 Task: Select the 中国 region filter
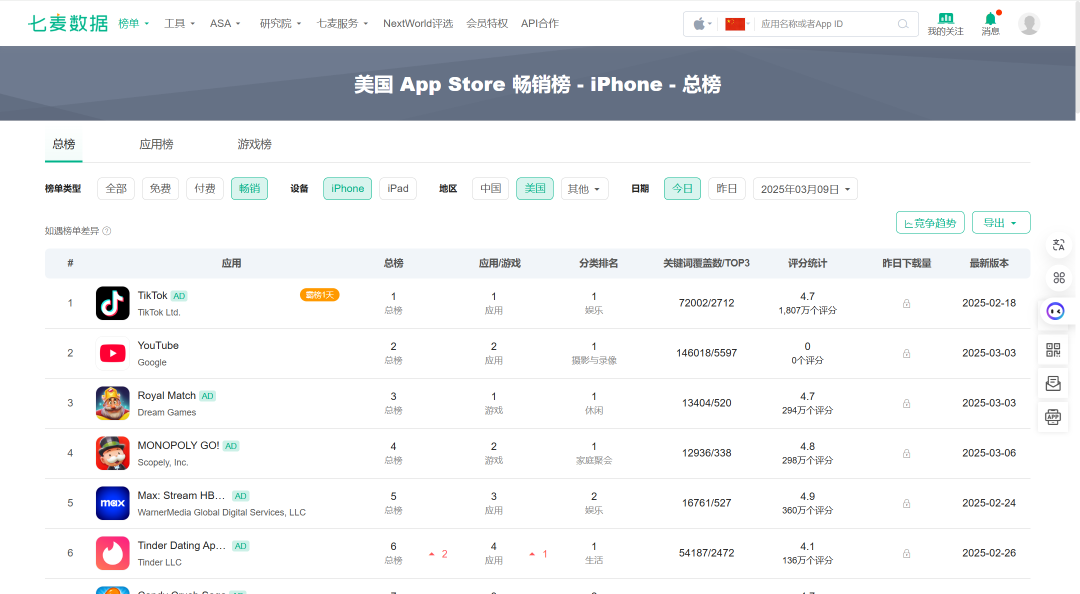point(490,189)
